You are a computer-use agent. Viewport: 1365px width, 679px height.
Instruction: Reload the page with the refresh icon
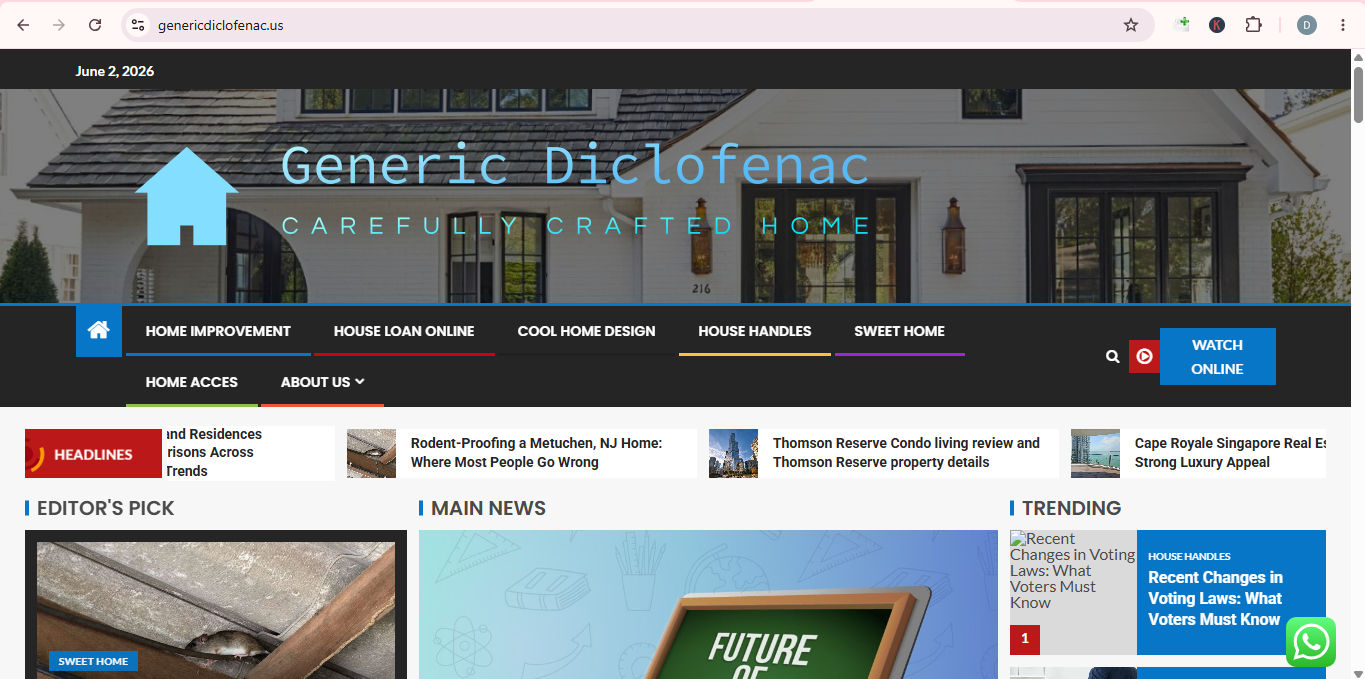[95, 25]
